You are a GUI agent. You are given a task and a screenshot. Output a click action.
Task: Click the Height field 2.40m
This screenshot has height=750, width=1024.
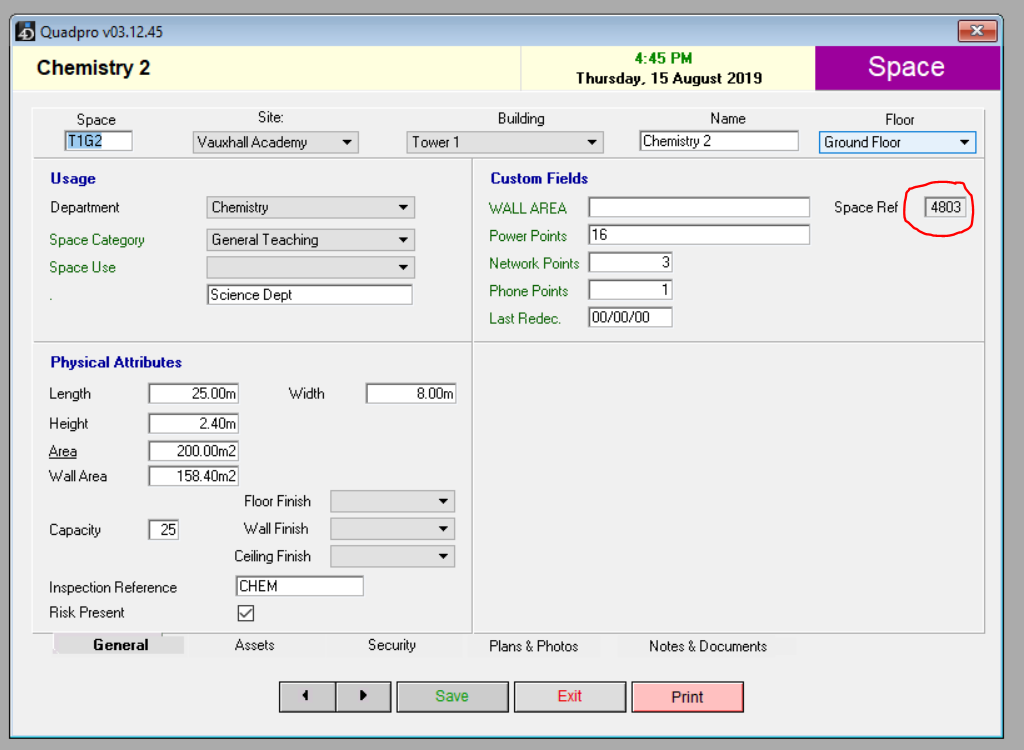click(x=193, y=423)
